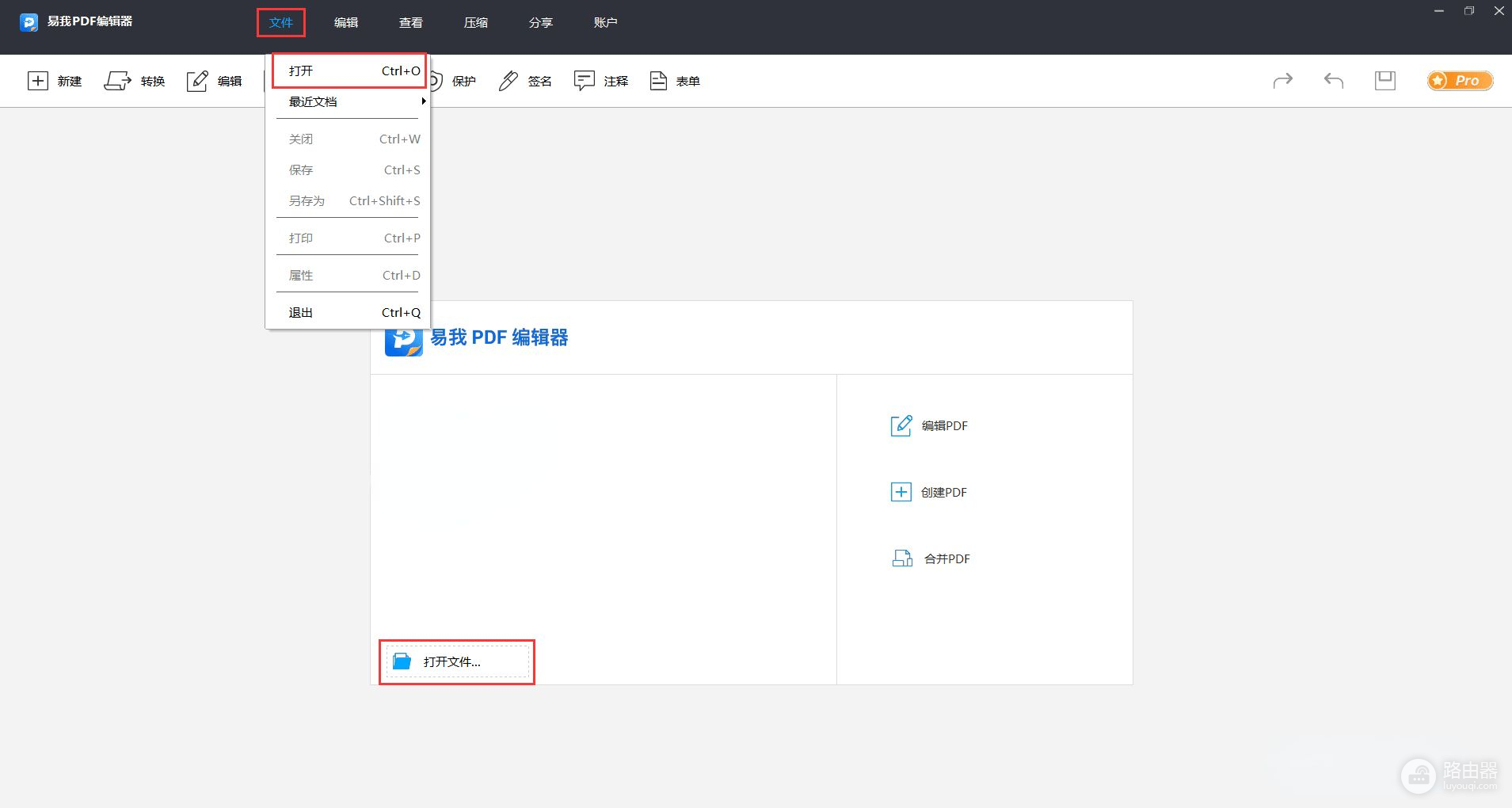Click the 表单 (Form) toolbar icon

[x=658, y=81]
